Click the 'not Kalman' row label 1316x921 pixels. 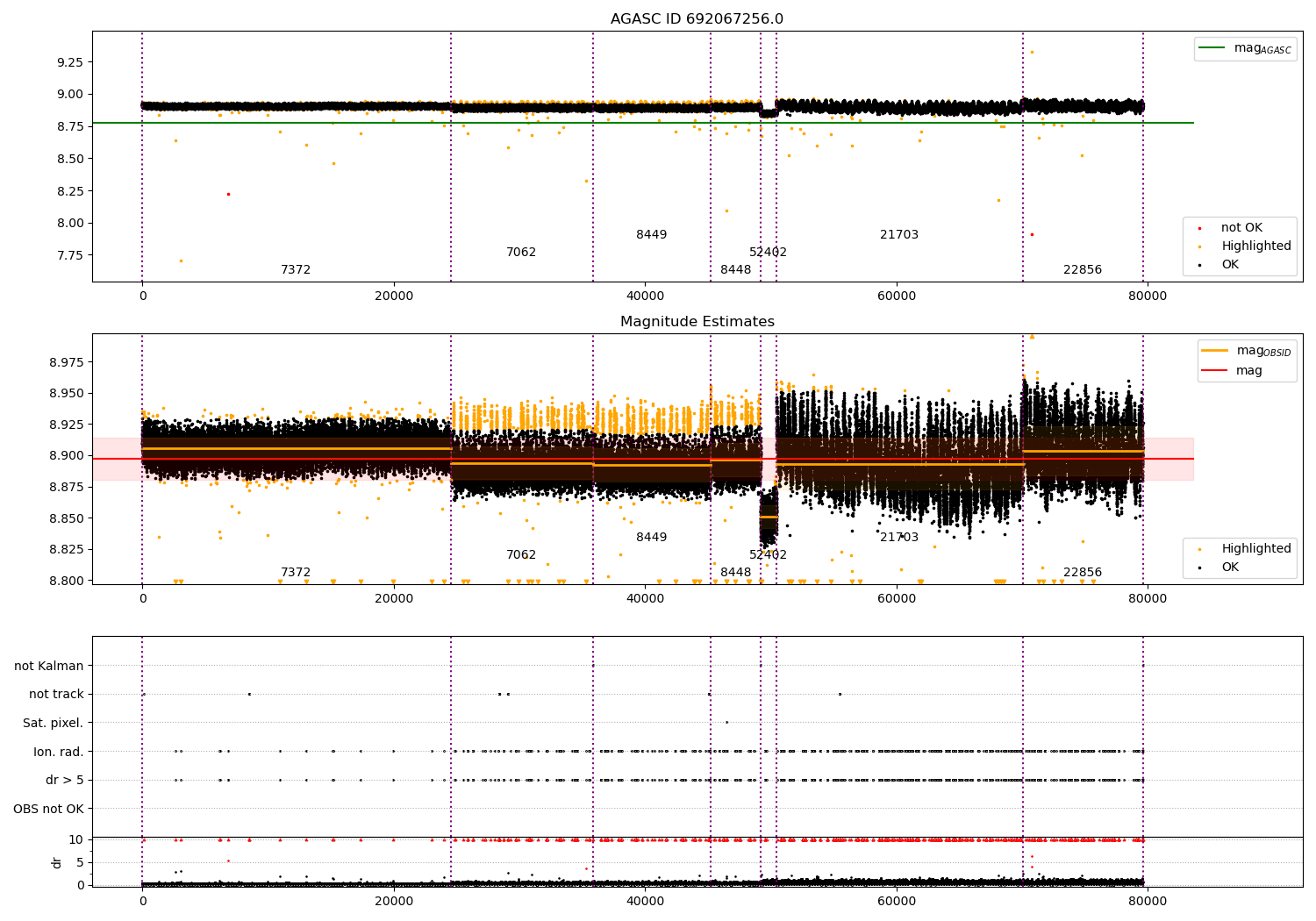pos(49,666)
